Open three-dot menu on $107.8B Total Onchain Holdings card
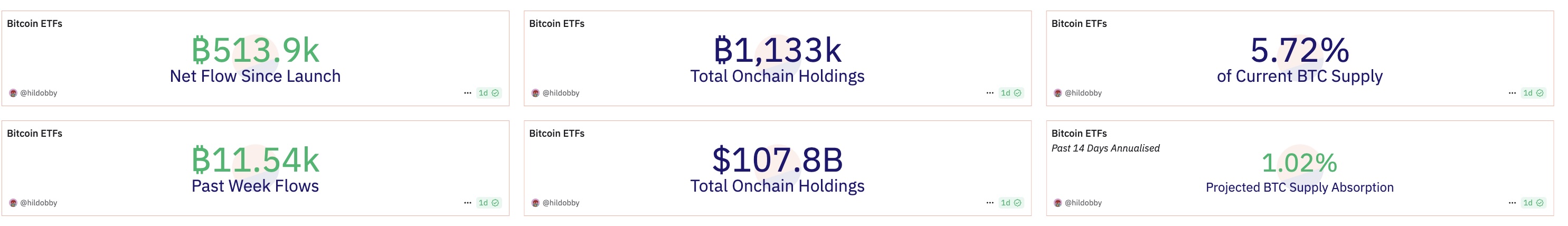1568x226 pixels. [990, 203]
